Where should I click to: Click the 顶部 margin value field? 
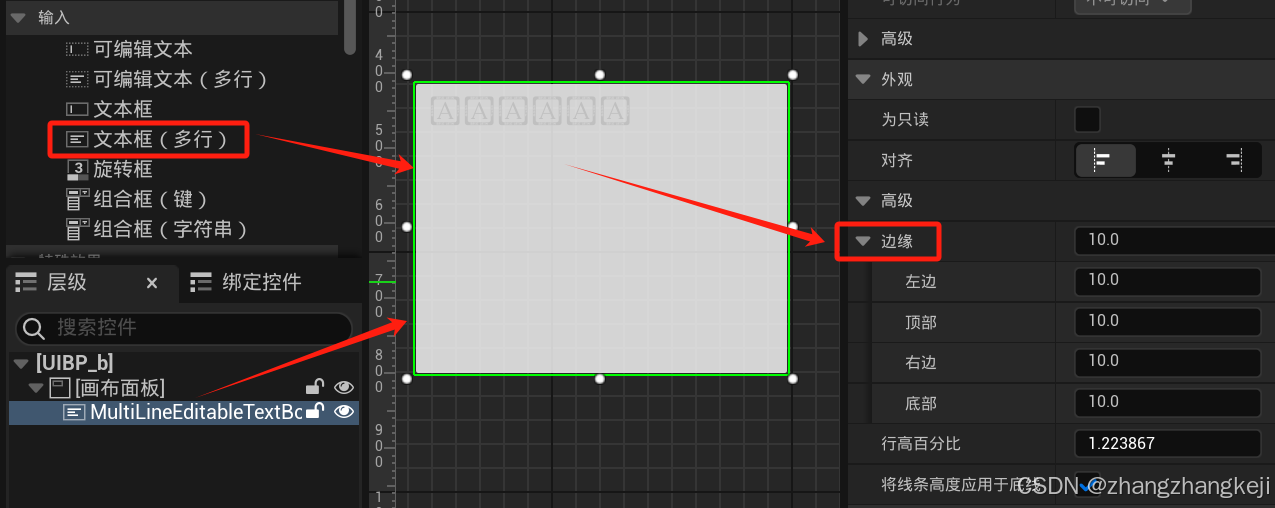tap(1167, 322)
